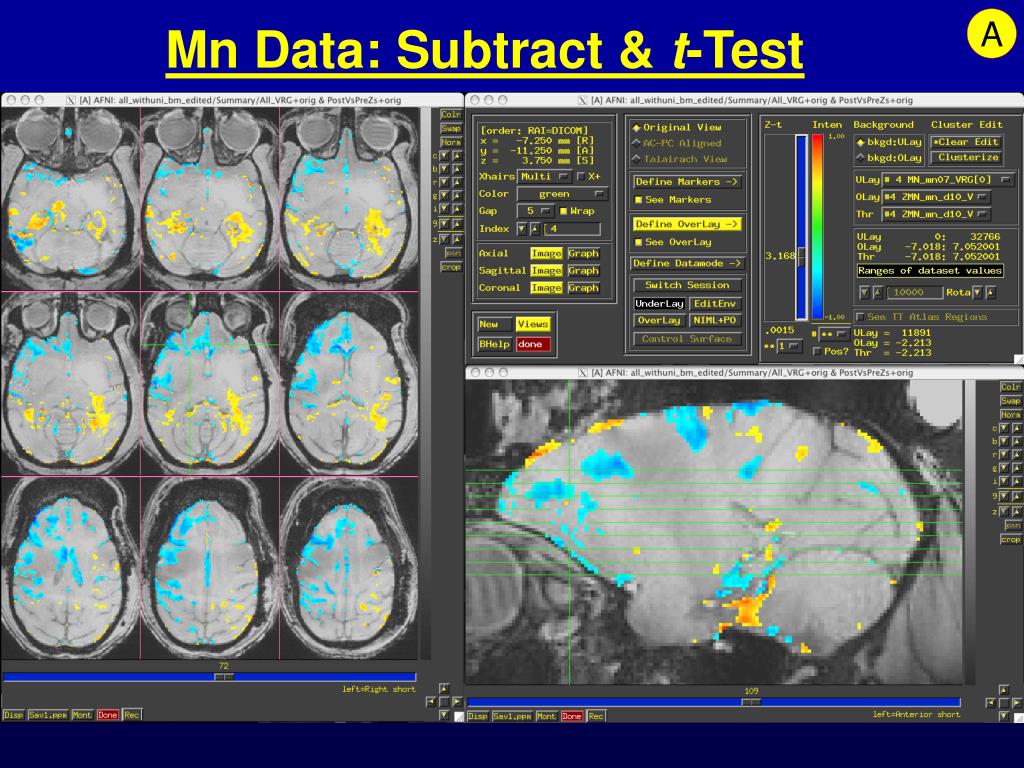Click '9' down arrow in axial viewer
This screenshot has width=1024, height=768.
(x=444, y=224)
